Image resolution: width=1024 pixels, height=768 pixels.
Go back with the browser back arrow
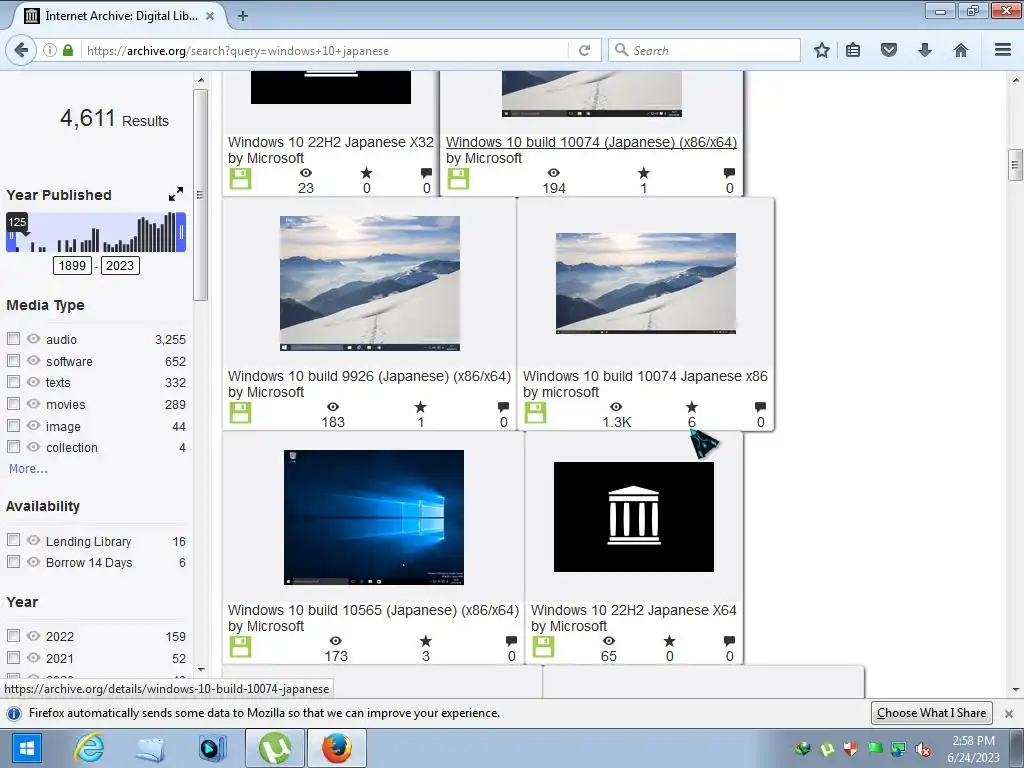[x=21, y=50]
